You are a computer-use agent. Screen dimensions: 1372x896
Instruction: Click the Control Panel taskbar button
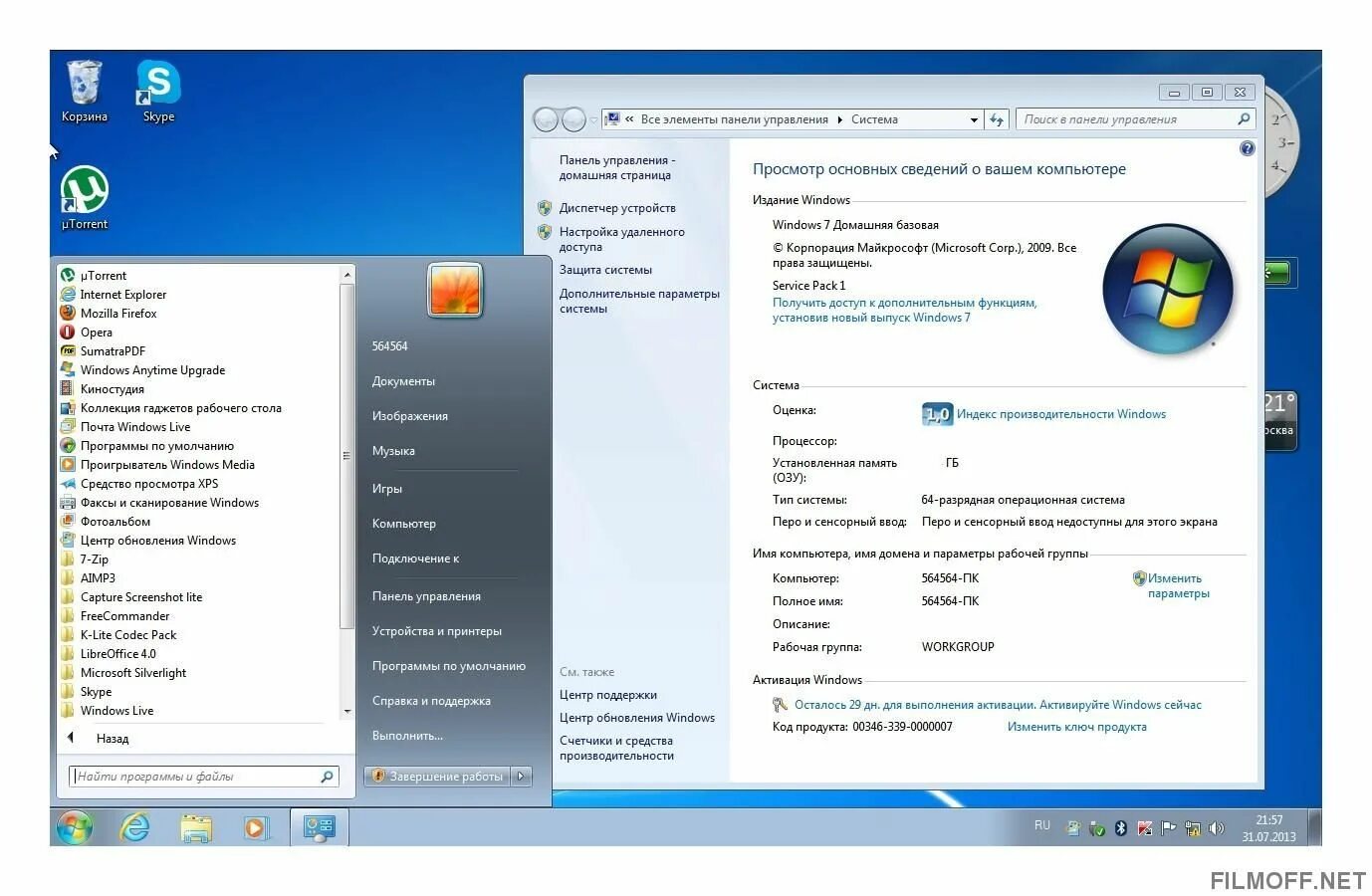320,827
